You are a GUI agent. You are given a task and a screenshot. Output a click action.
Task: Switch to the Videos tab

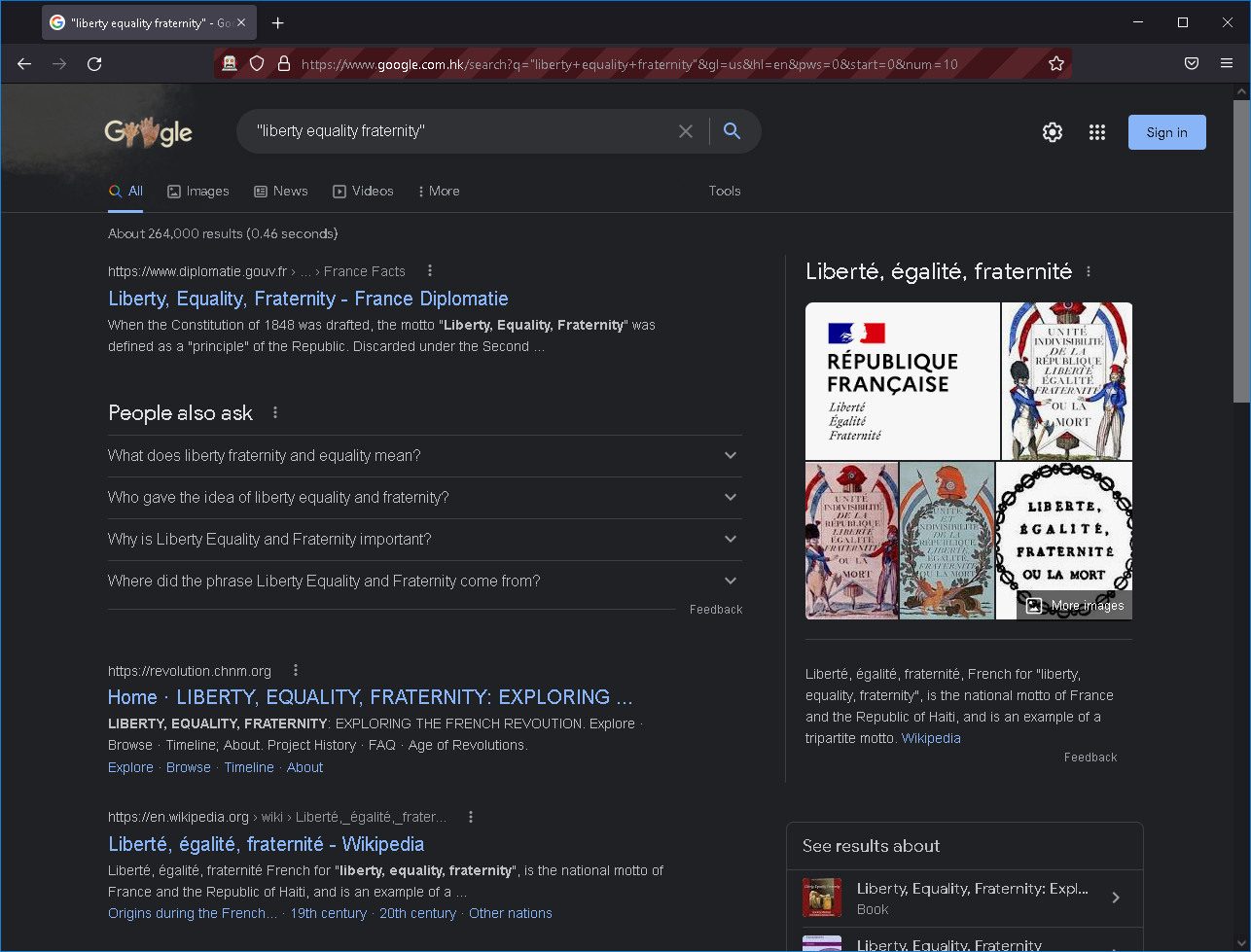[363, 192]
